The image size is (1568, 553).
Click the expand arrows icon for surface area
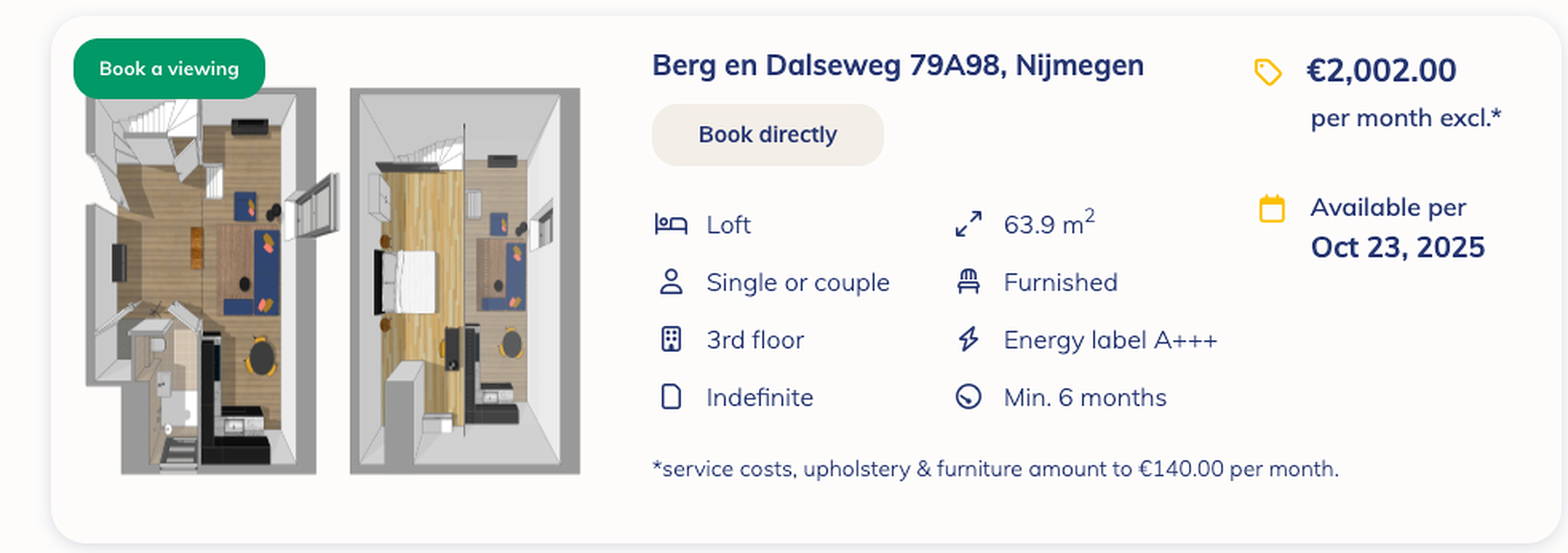click(968, 224)
